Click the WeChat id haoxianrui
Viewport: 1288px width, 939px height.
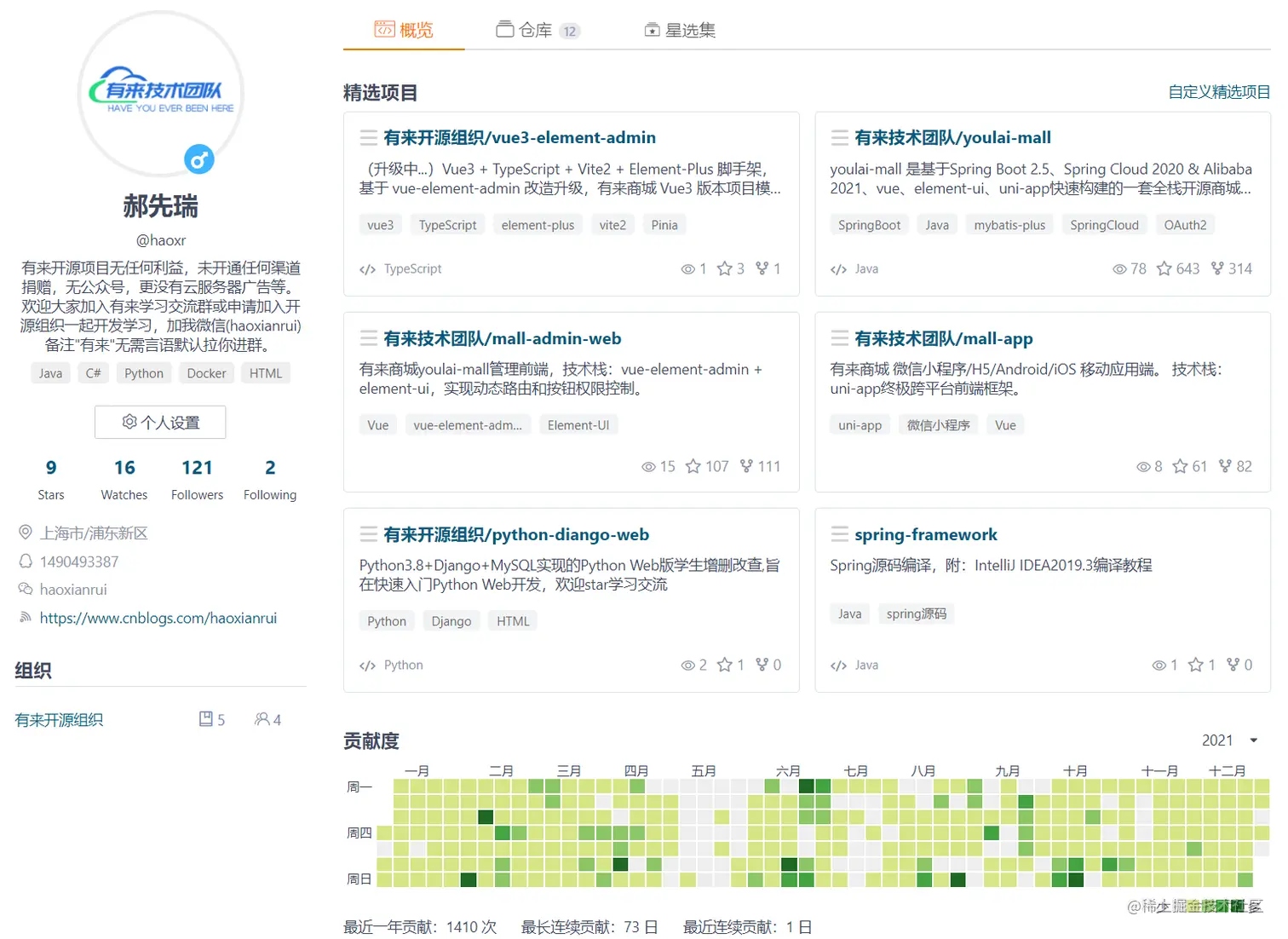click(x=73, y=590)
